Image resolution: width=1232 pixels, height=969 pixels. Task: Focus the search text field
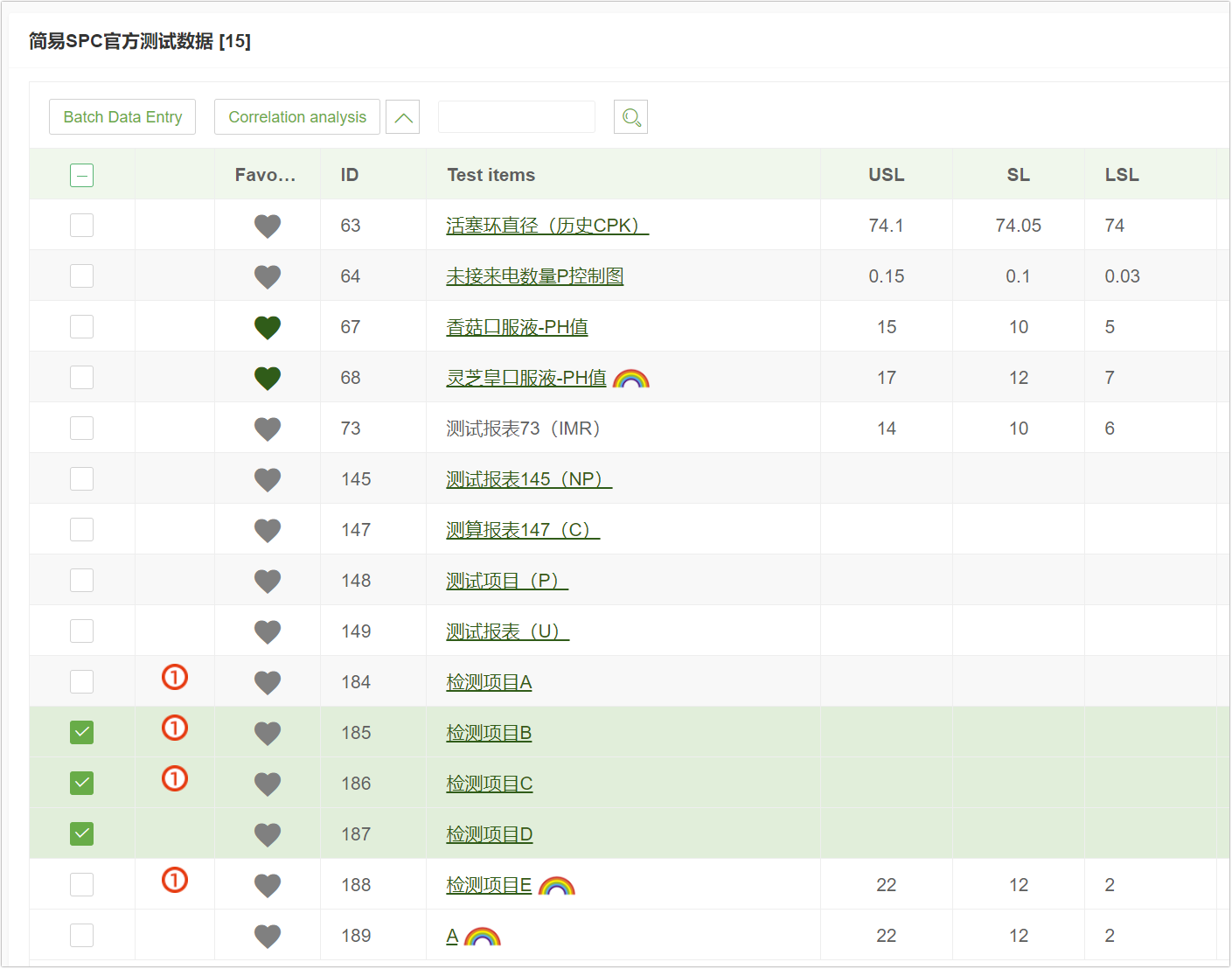[516, 117]
